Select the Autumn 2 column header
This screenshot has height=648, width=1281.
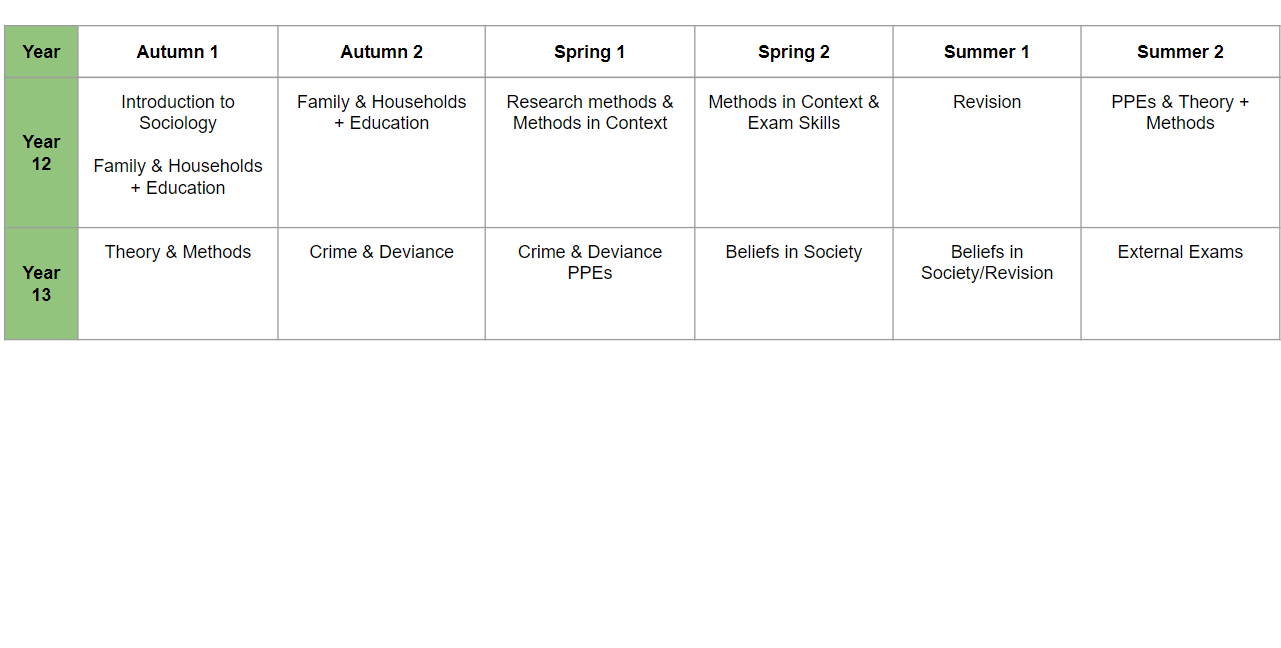[x=382, y=52]
